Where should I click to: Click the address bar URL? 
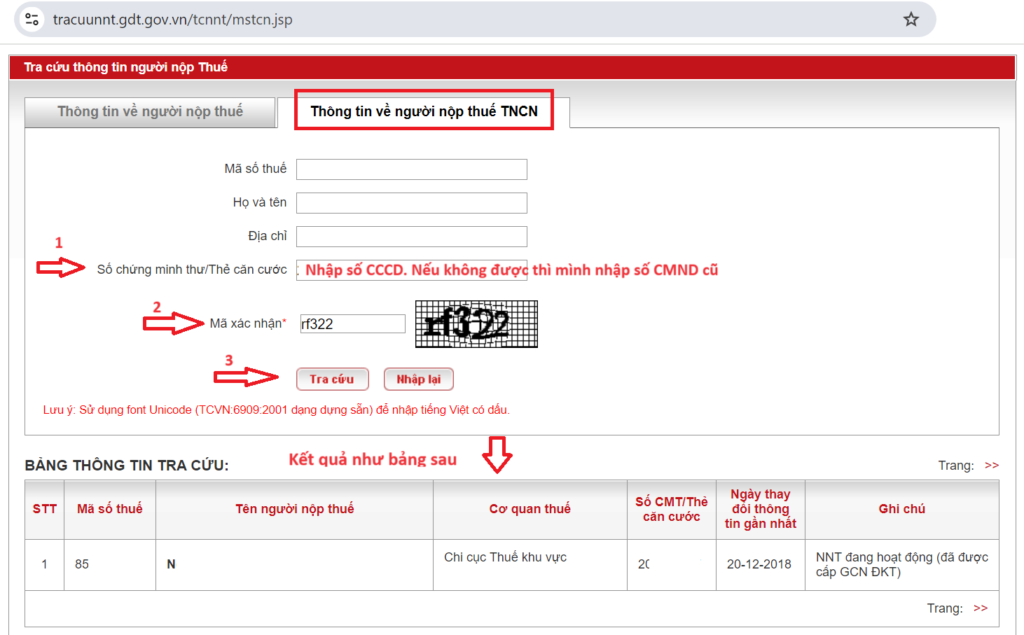tap(172, 20)
